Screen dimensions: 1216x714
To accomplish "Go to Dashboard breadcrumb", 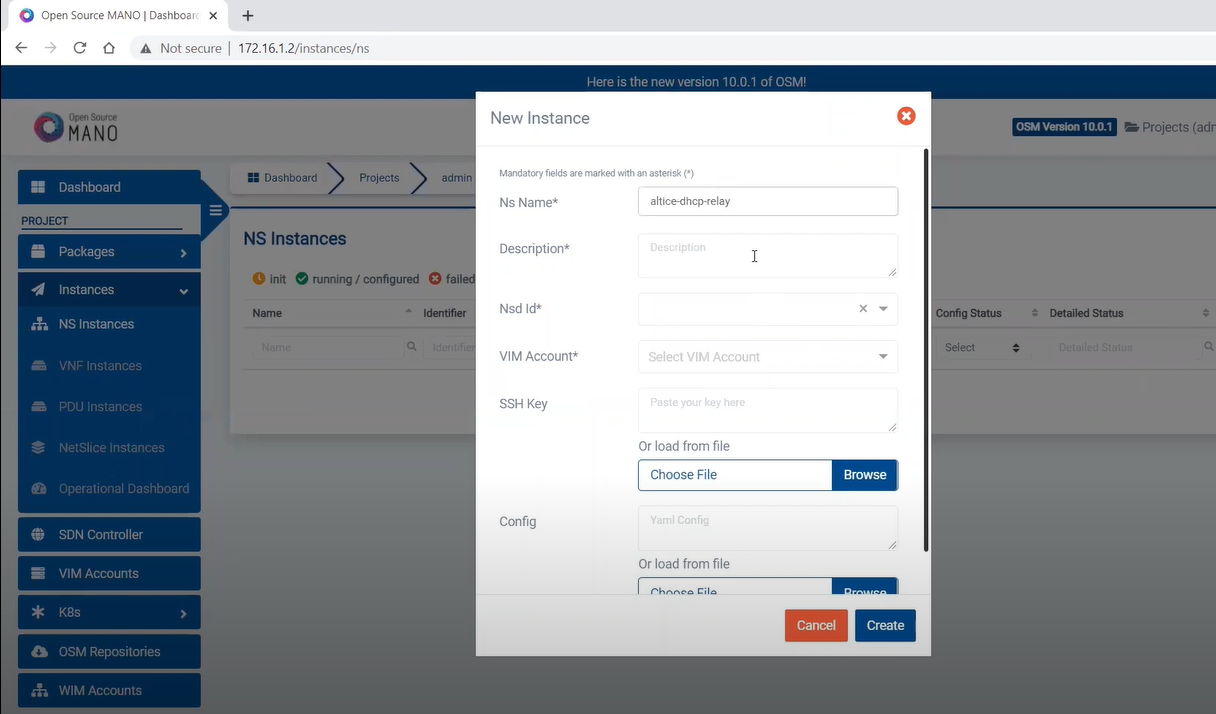I will tap(282, 178).
